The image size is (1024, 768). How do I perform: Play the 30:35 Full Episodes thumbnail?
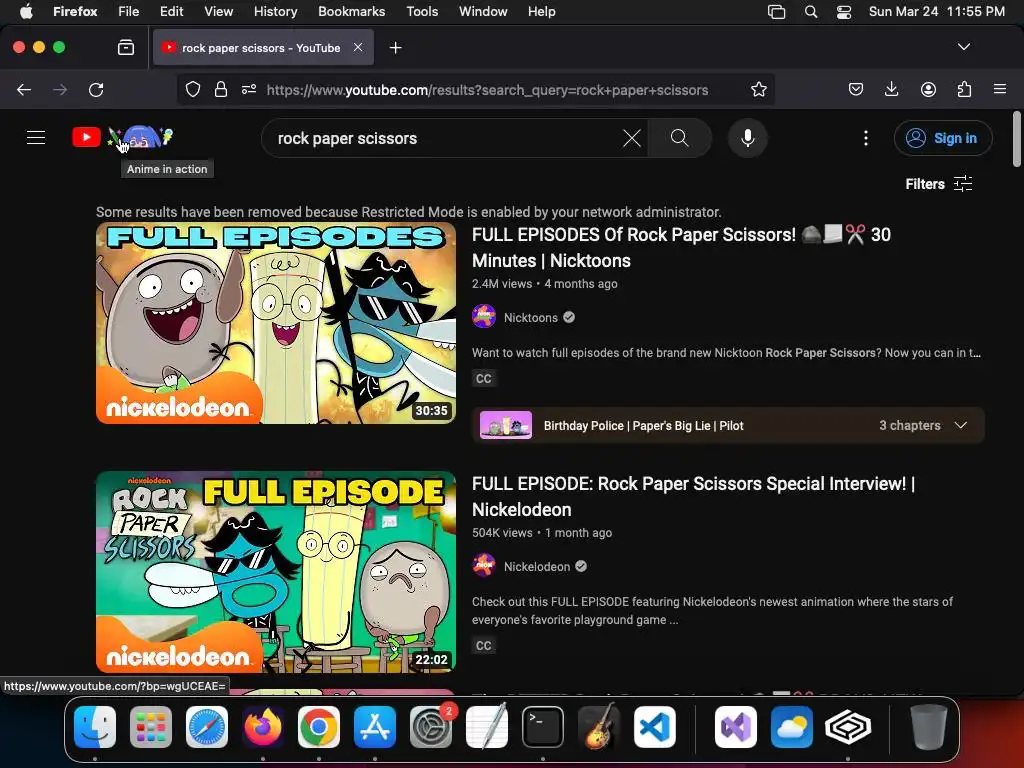276,323
